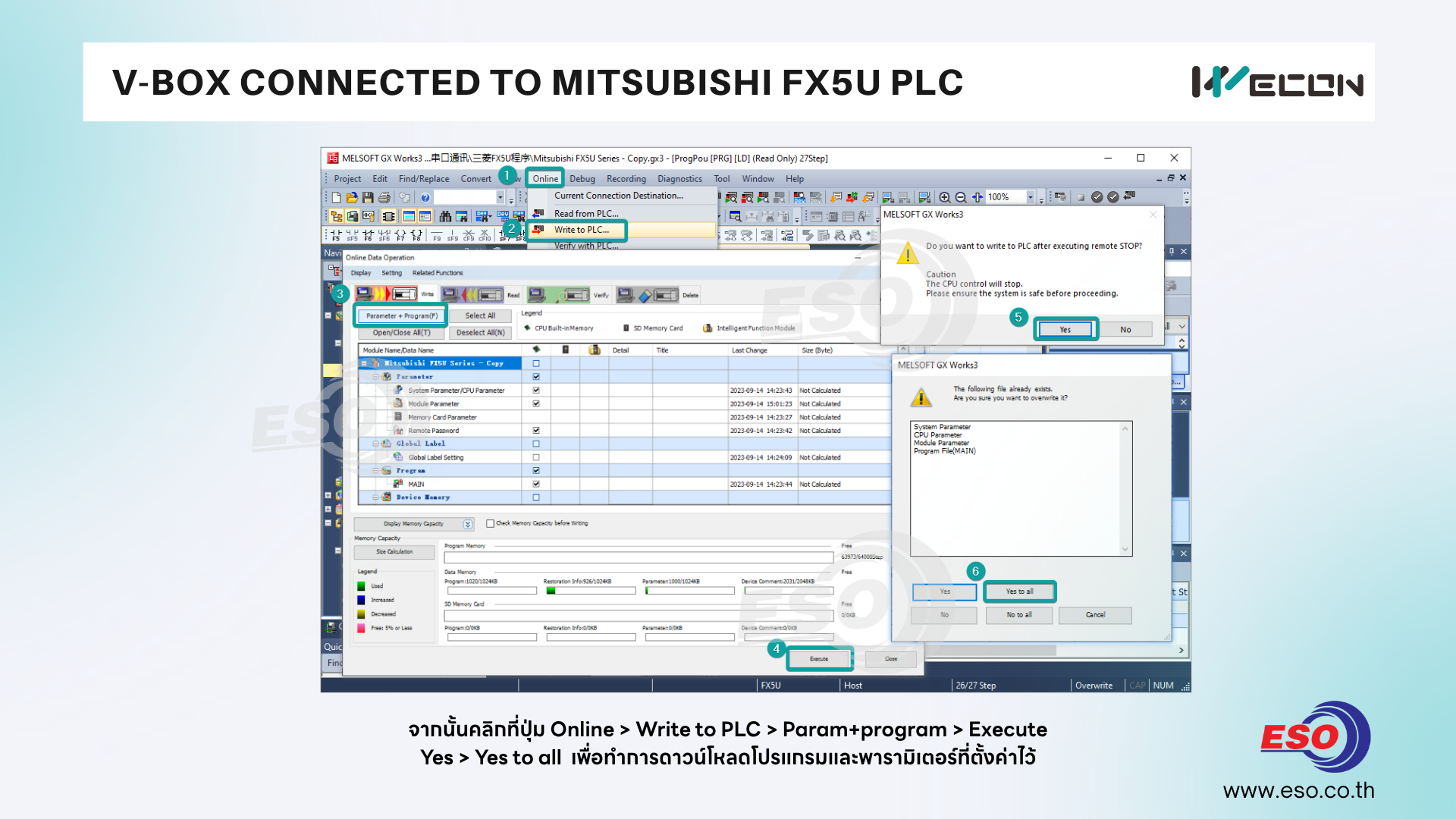The height and width of the screenshot is (819, 1456).
Task: Insert open contact with F5 ladder icon
Action: point(336,235)
